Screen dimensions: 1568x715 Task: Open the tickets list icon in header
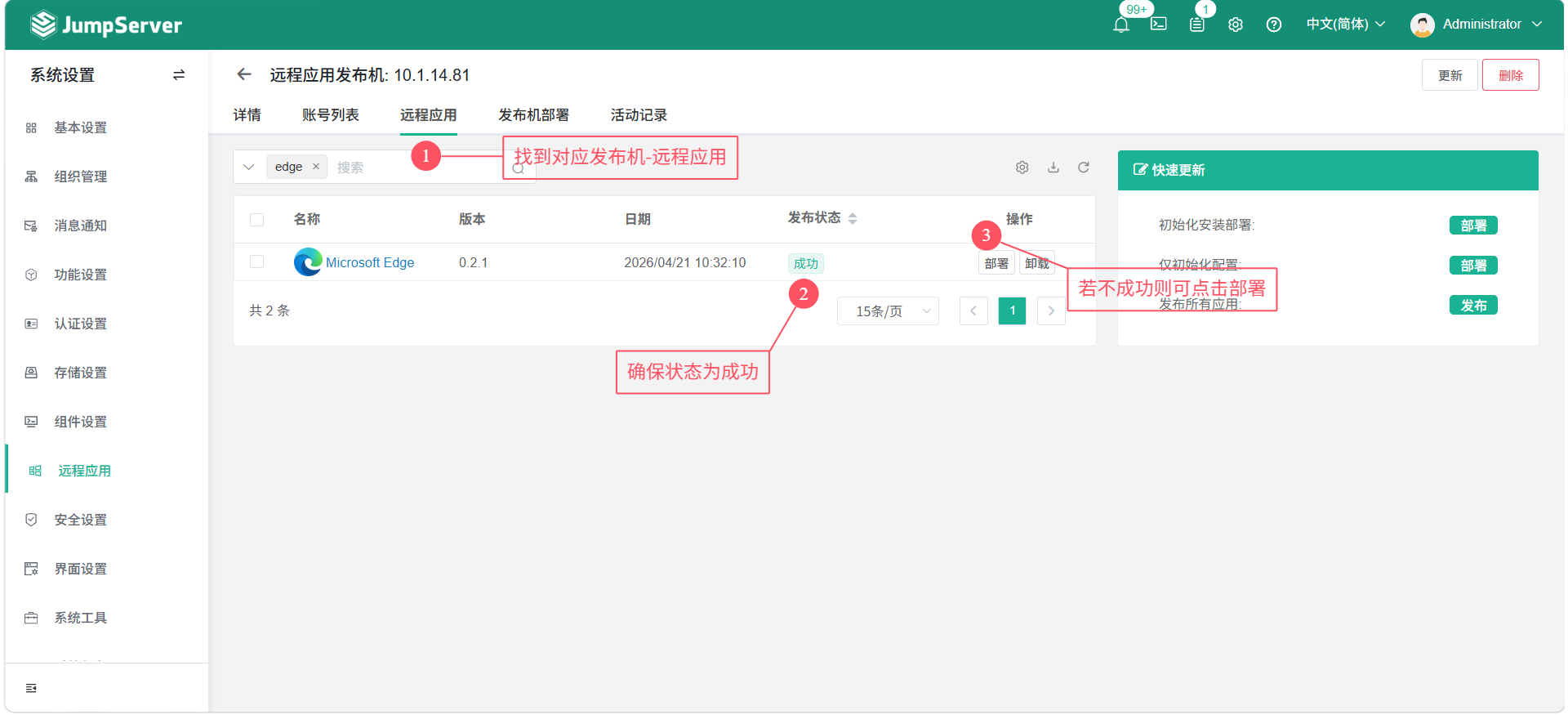click(1196, 25)
